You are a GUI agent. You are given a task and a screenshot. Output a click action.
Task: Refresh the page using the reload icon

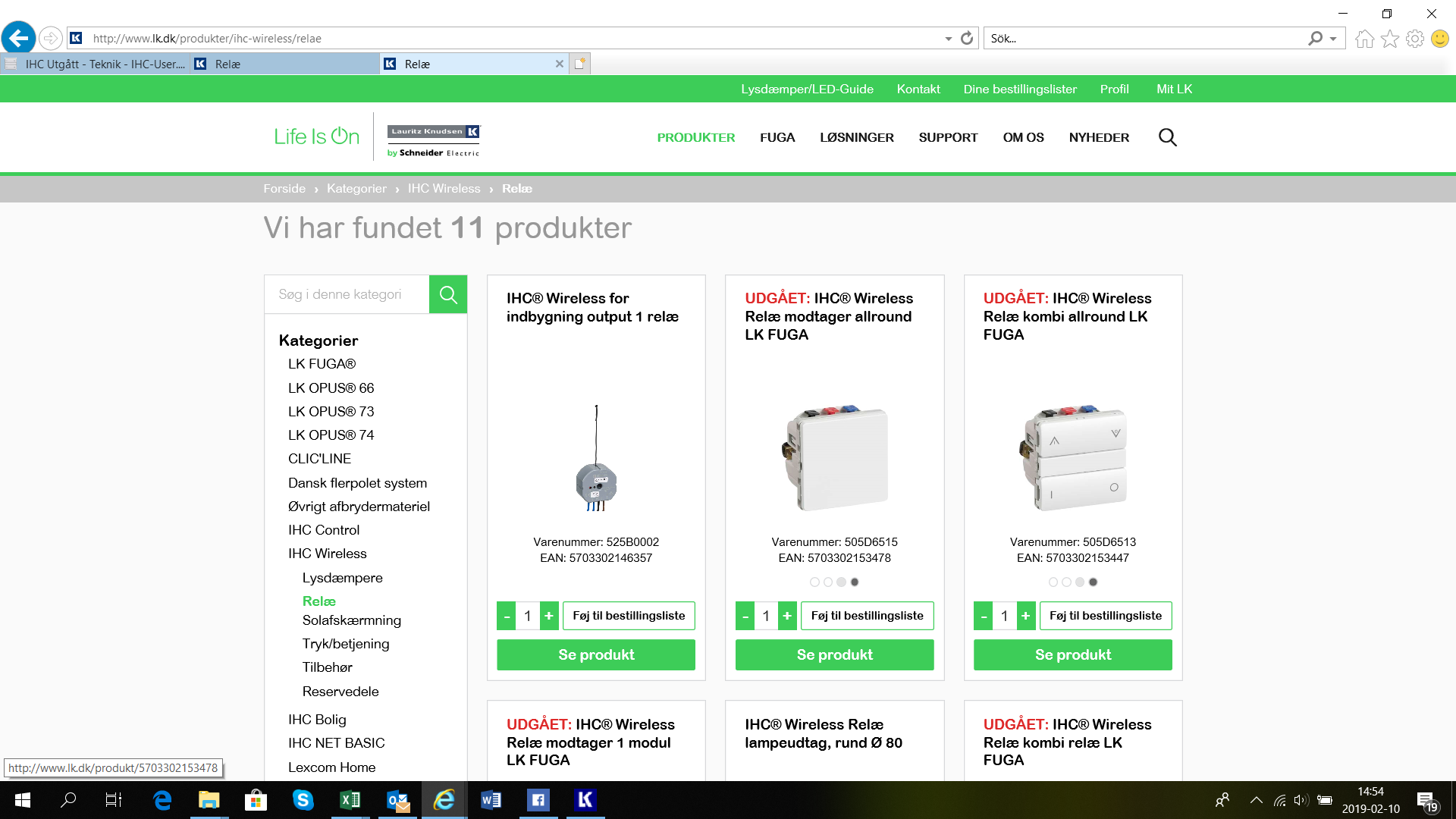click(x=967, y=38)
